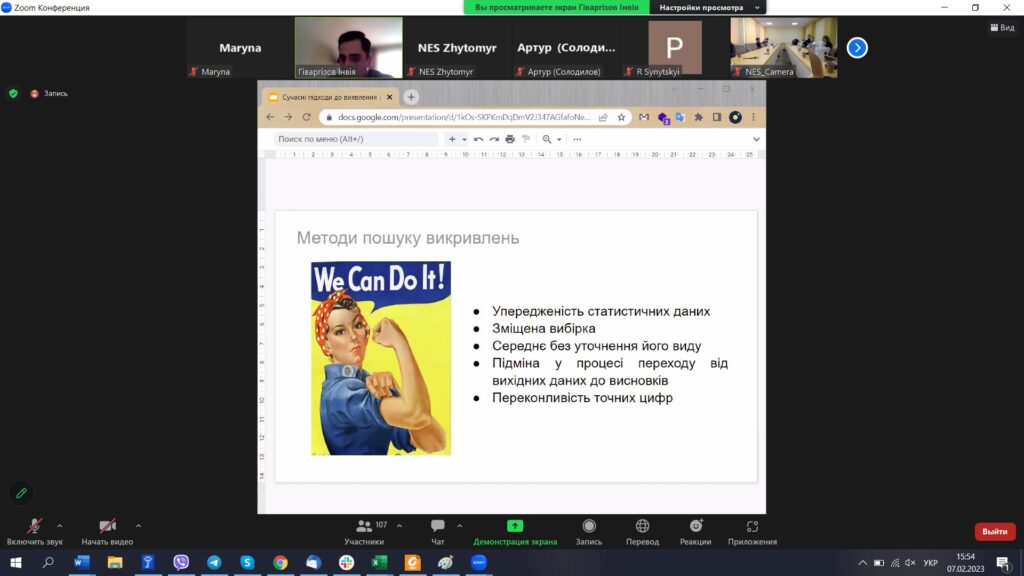1024x576 pixels.
Task: Turn on camera with Начать видео
Action: point(107,532)
